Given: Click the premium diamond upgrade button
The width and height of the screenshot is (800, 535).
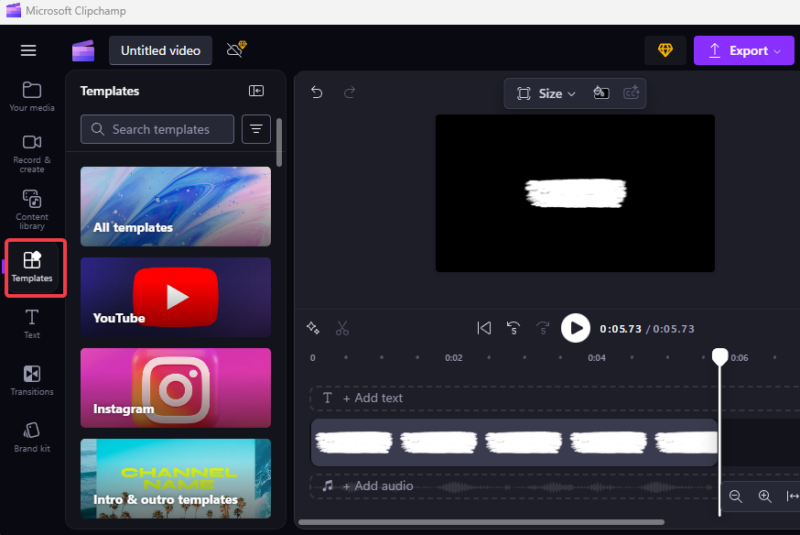Looking at the screenshot, I should tap(665, 50).
